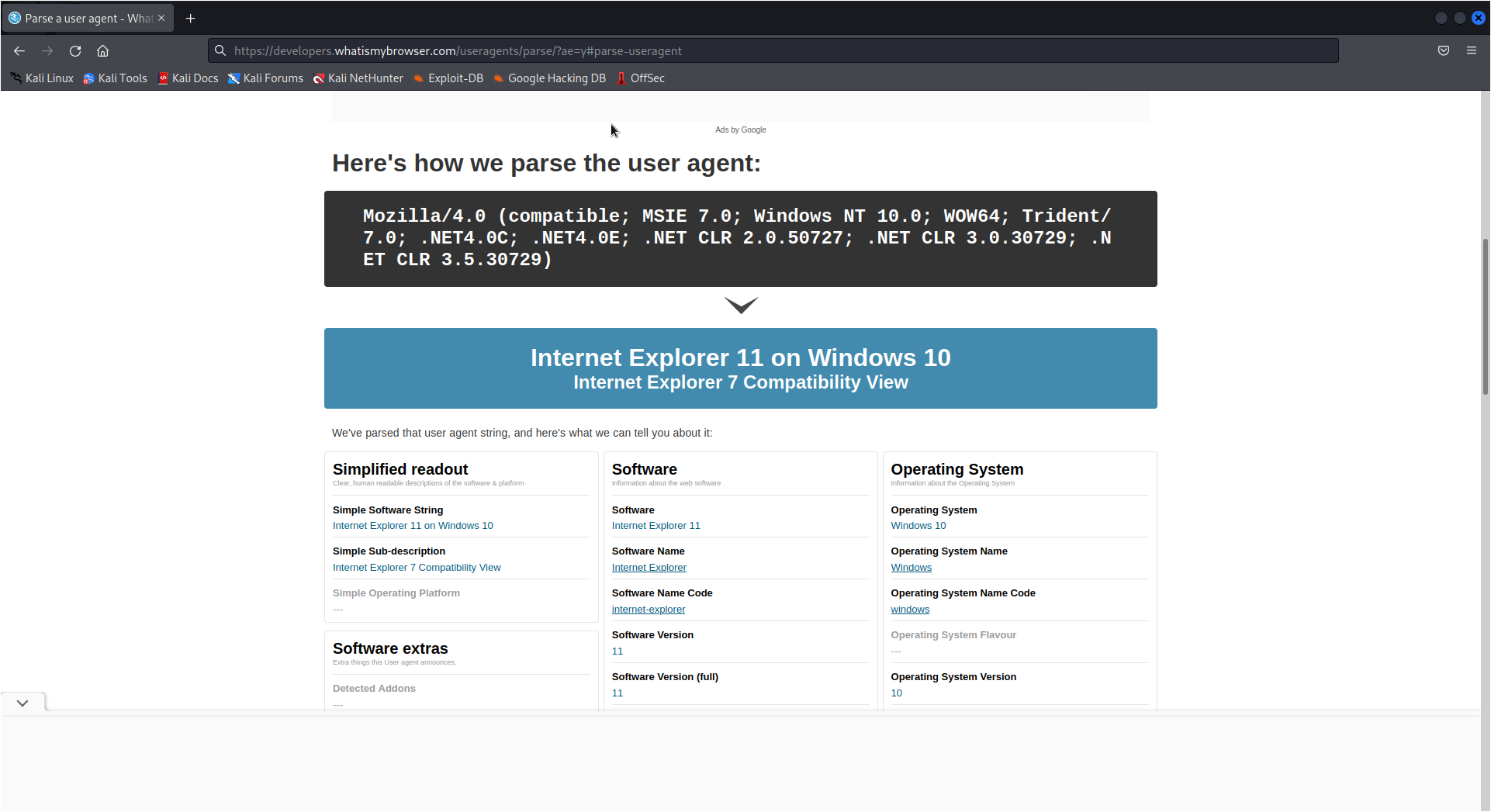The height and width of the screenshot is (812, 1491).
Task: Open the Exploit-DB bookmark
Action: click(x=448, y=78)
